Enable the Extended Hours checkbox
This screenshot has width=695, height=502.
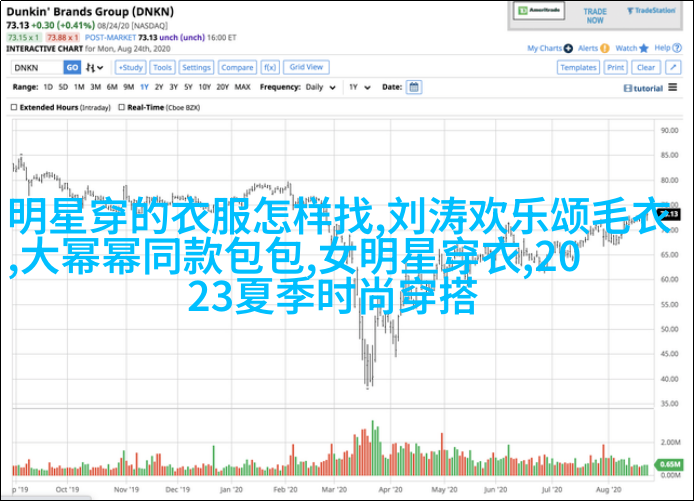[x=14, y=107]
